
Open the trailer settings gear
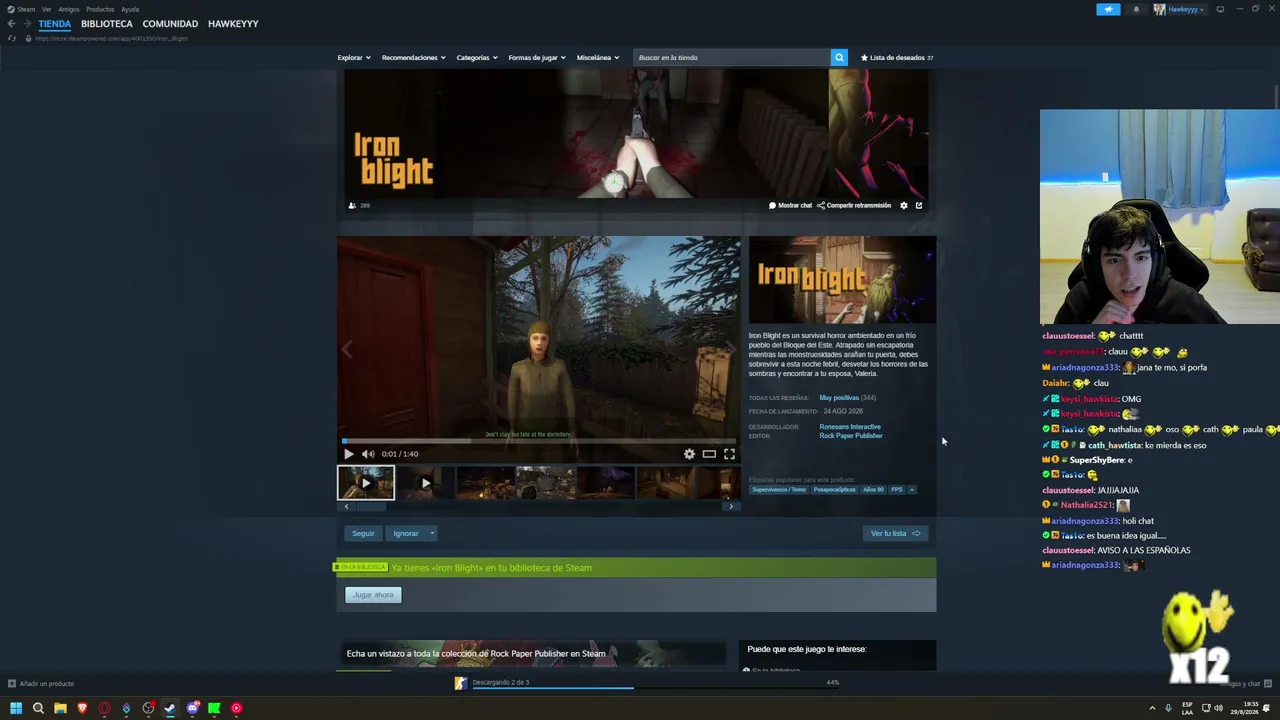pos(689,454)
